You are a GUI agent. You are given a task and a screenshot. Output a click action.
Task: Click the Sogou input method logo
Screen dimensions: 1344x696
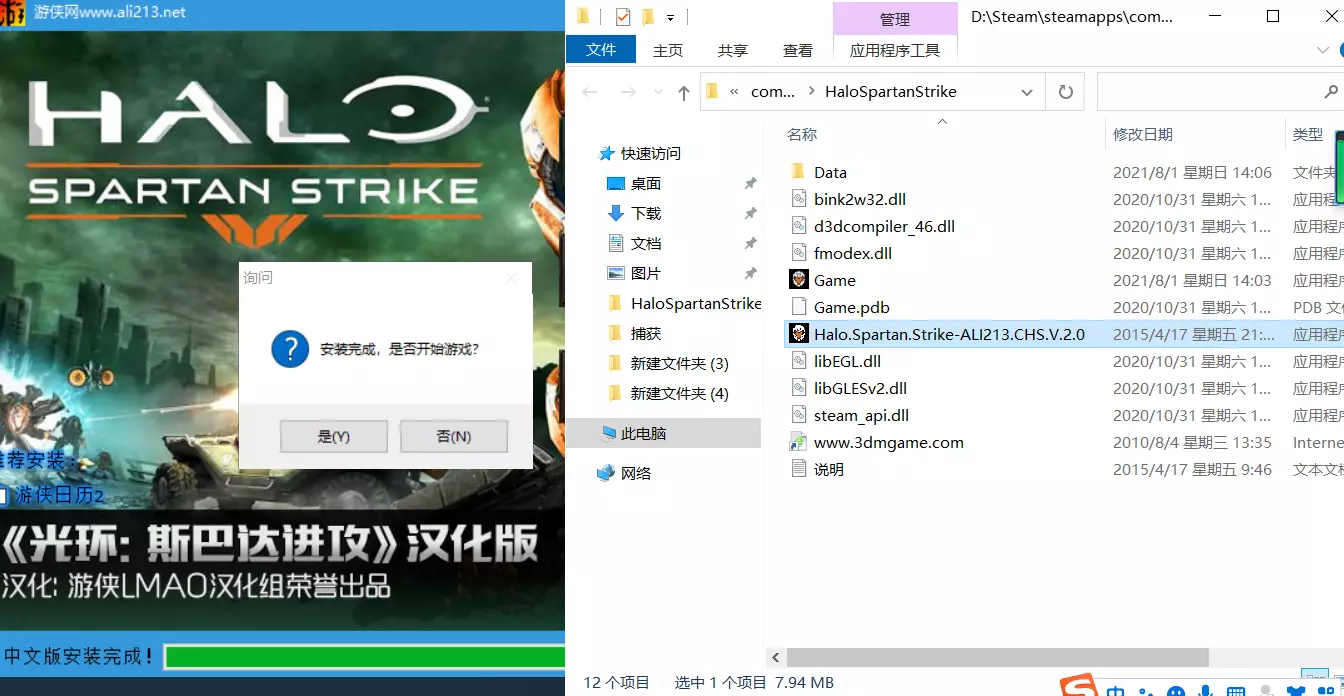(1078, 687)
